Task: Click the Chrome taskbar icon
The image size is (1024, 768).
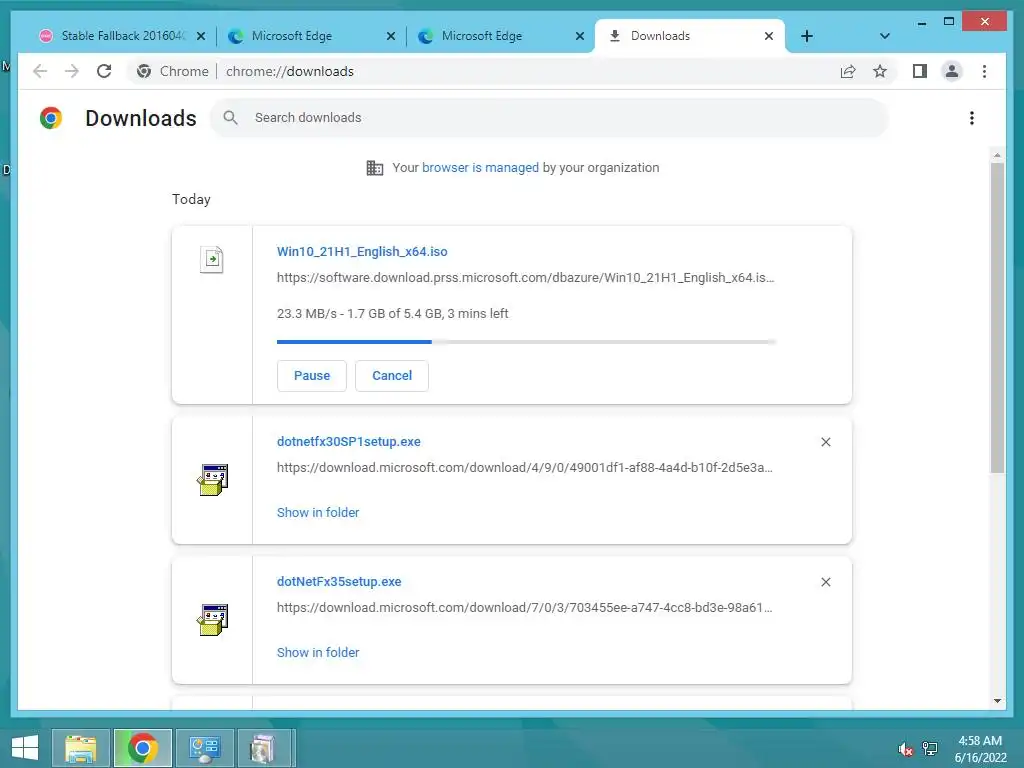Action: click(142, 748)
